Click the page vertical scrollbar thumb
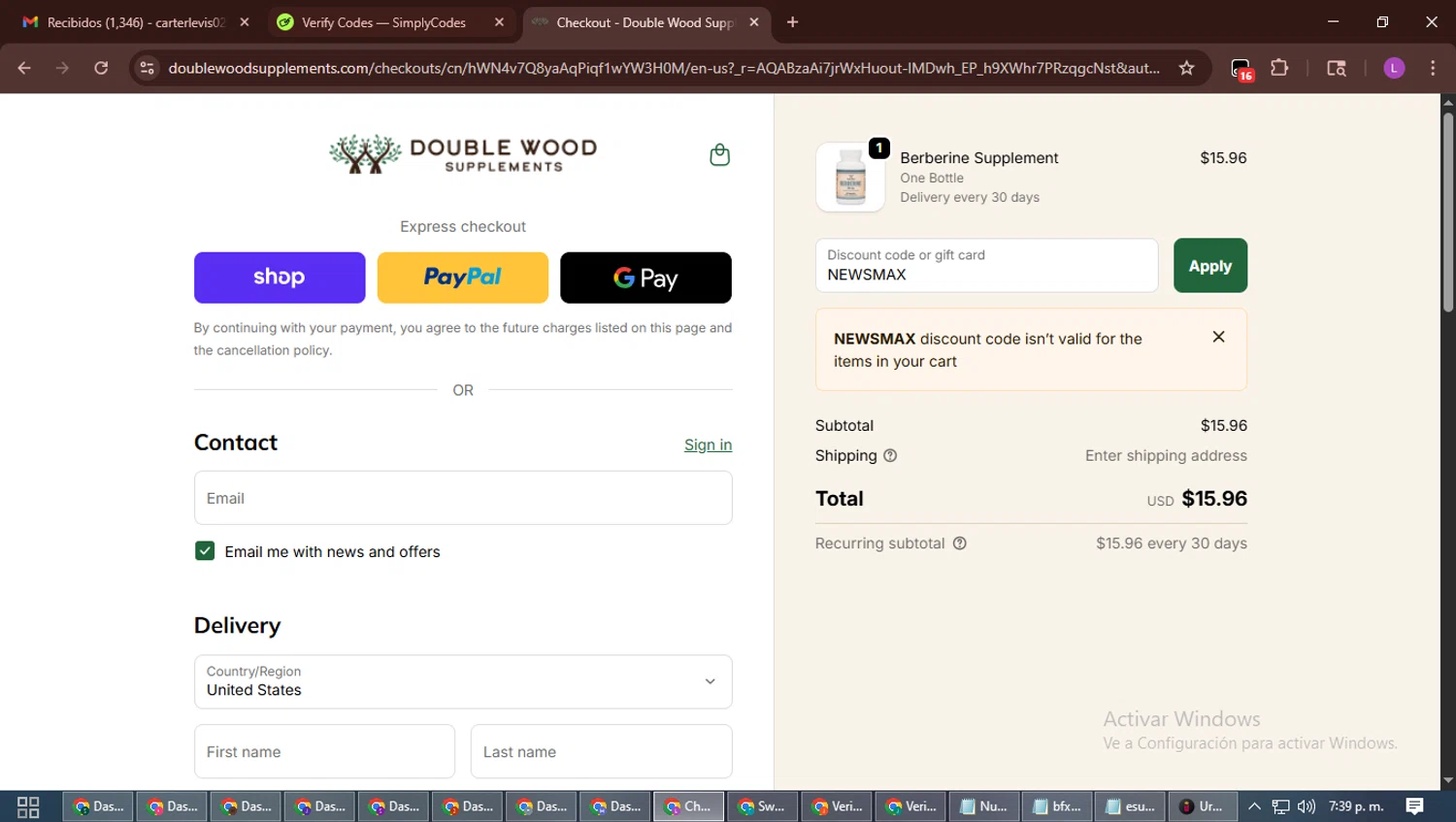1456x822 pixels. (x=1447, y=212)
